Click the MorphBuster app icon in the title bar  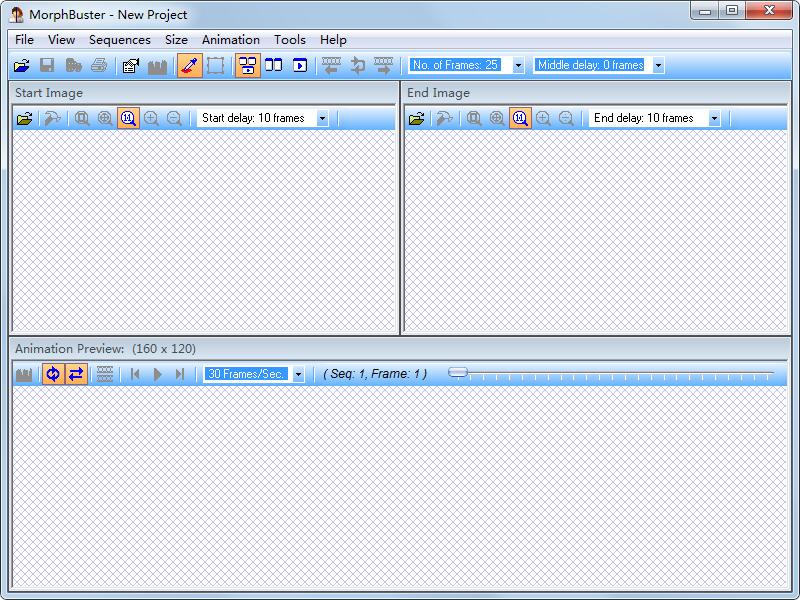(16, 14)
